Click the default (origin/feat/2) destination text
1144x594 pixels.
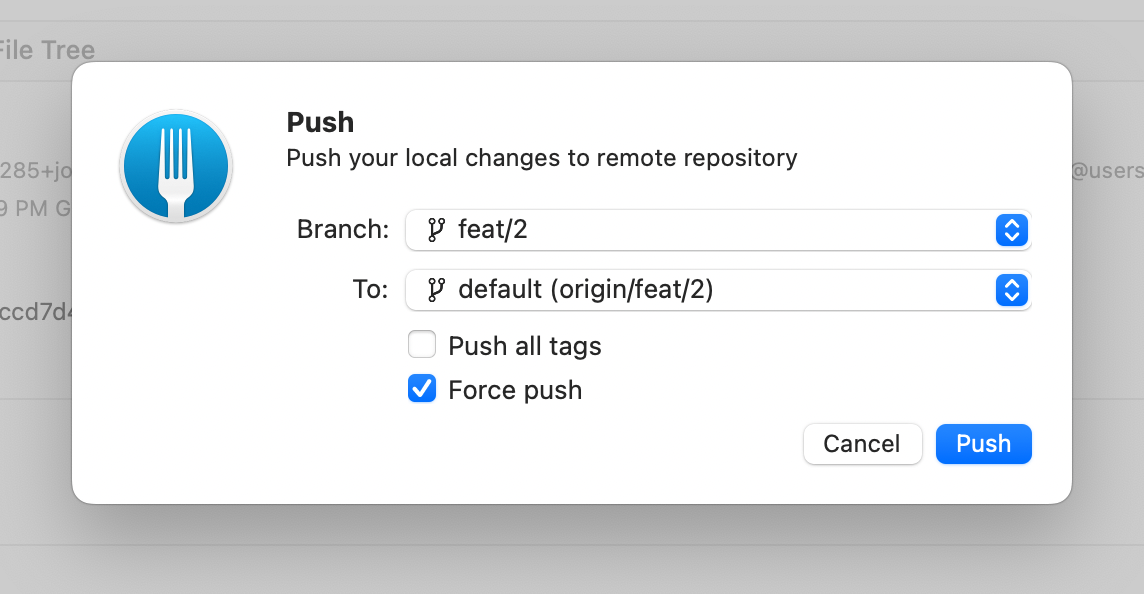[585, 290]
